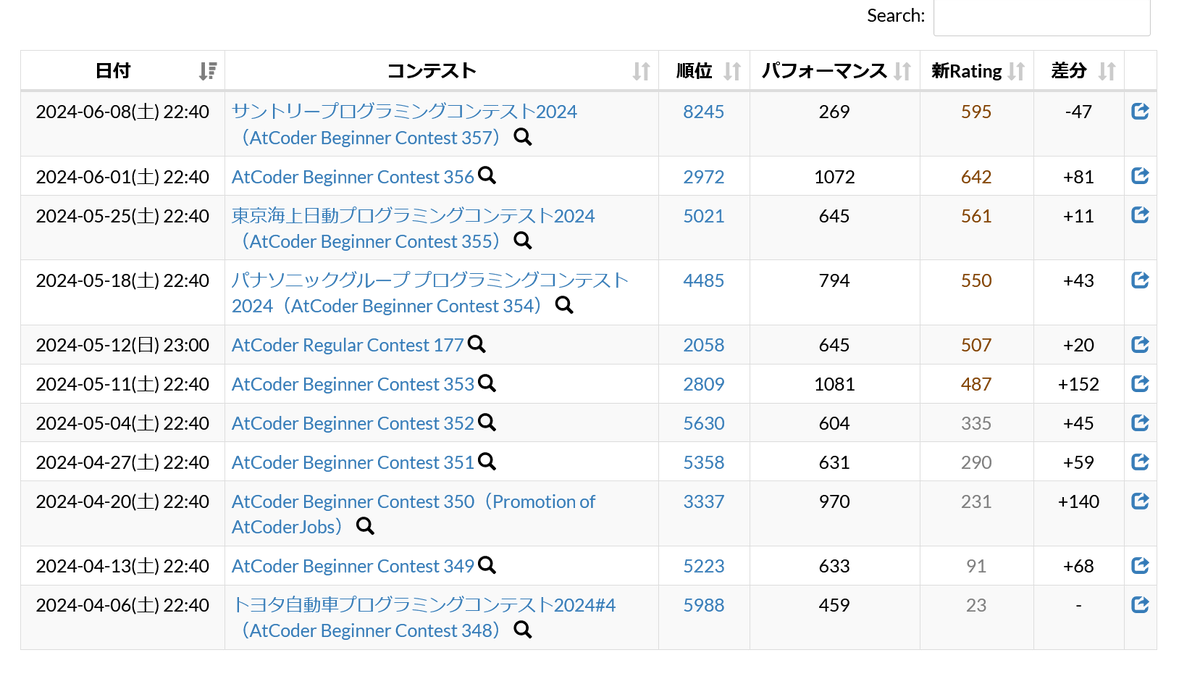Click share icon in 2024-05-12 row
This screenshot has width=1200, height=679.
click(x=1140, y=344)
